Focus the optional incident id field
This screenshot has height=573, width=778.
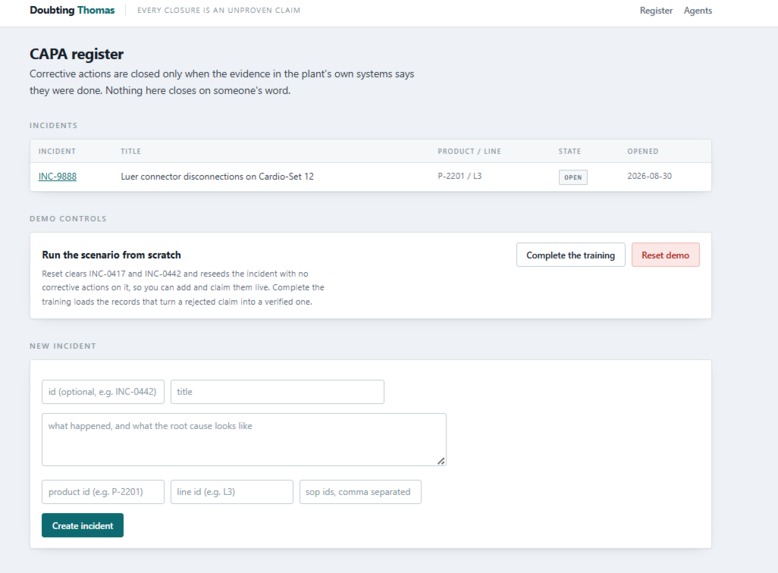pyautogui.click(x=103, y=392)
